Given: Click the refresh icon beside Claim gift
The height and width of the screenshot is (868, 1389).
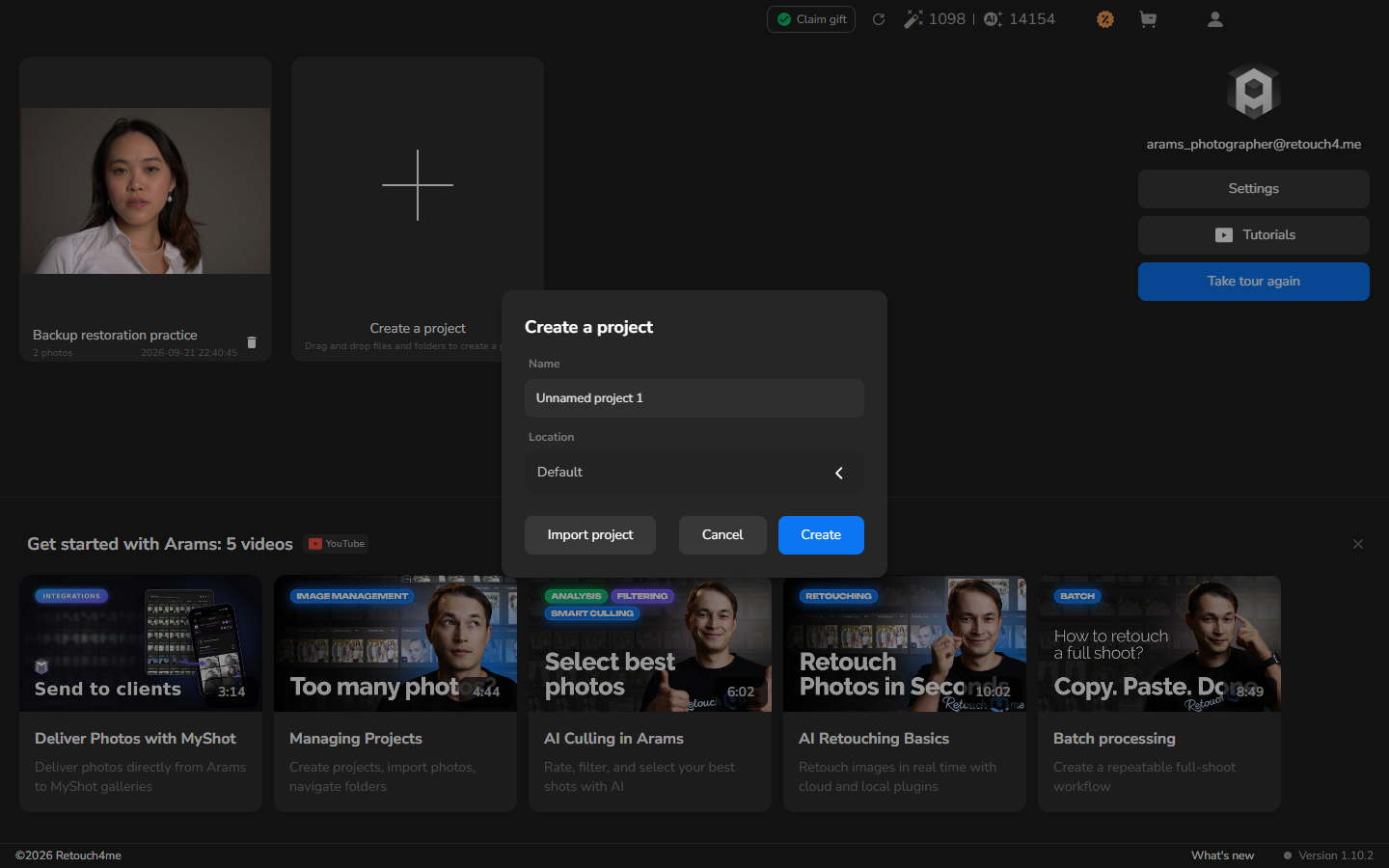Looking at the screenshot, I should point(879,19).
